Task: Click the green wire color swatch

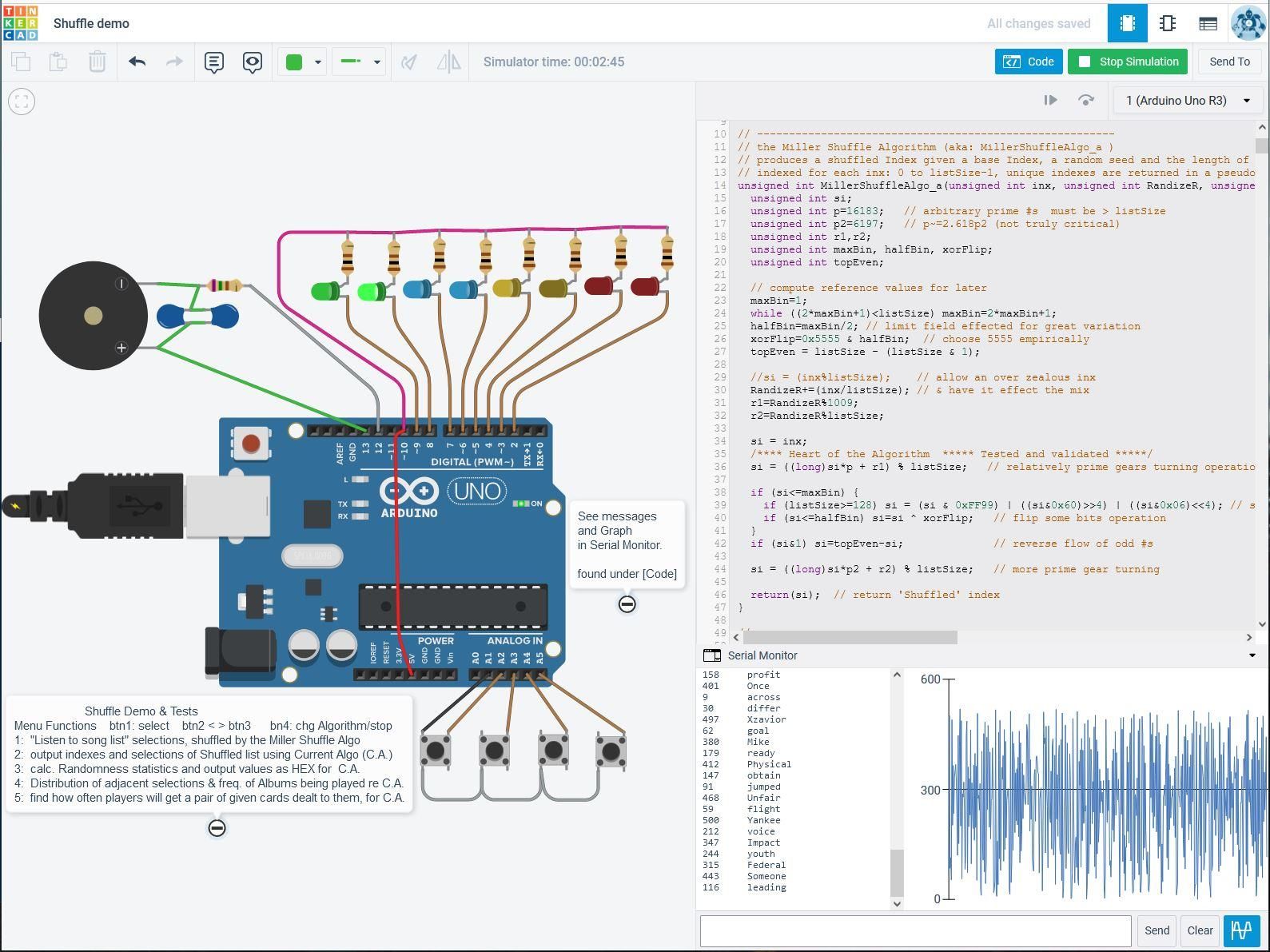Action: pos(294,62)
